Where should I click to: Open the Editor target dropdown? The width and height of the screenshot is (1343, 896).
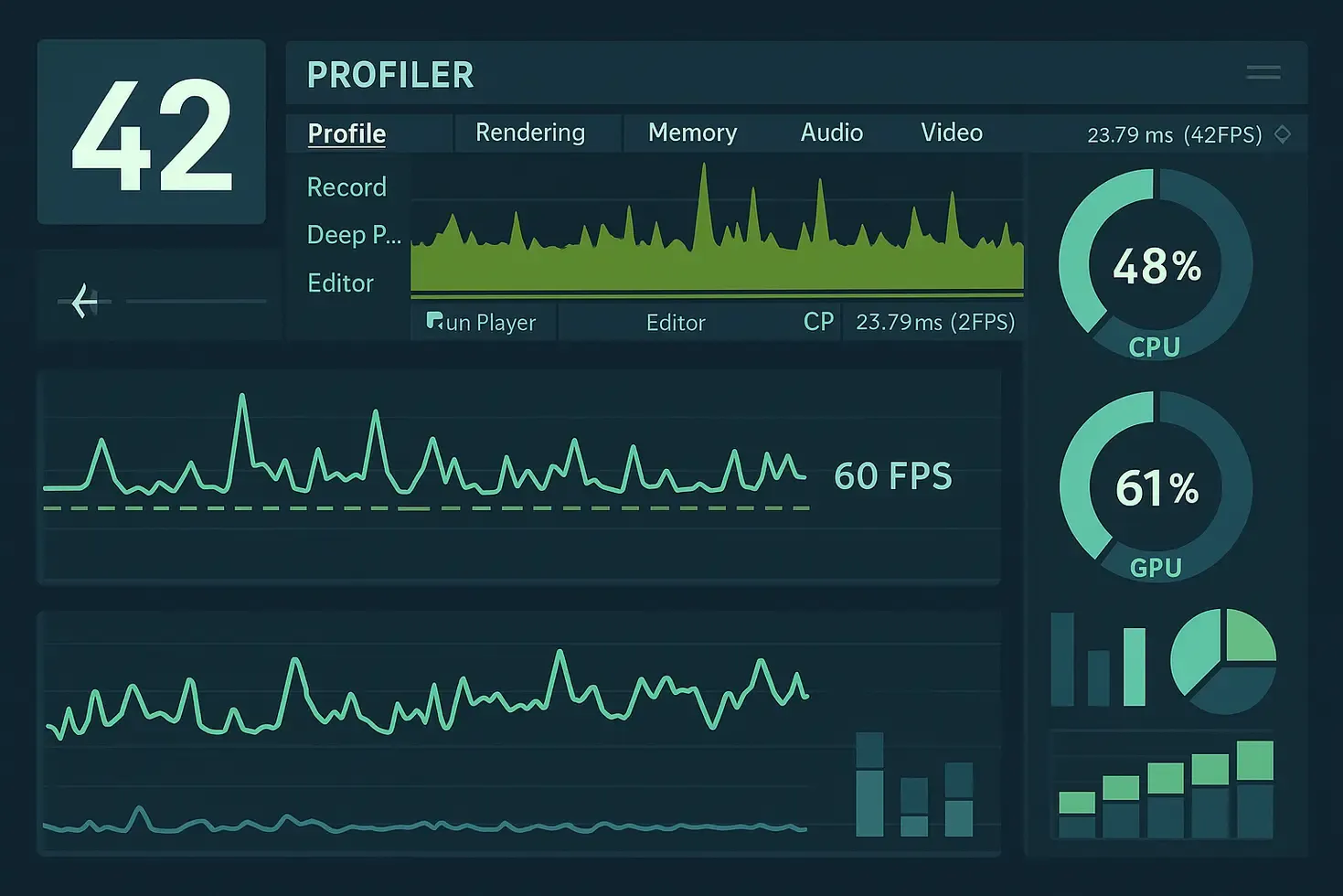coord(676,322)
